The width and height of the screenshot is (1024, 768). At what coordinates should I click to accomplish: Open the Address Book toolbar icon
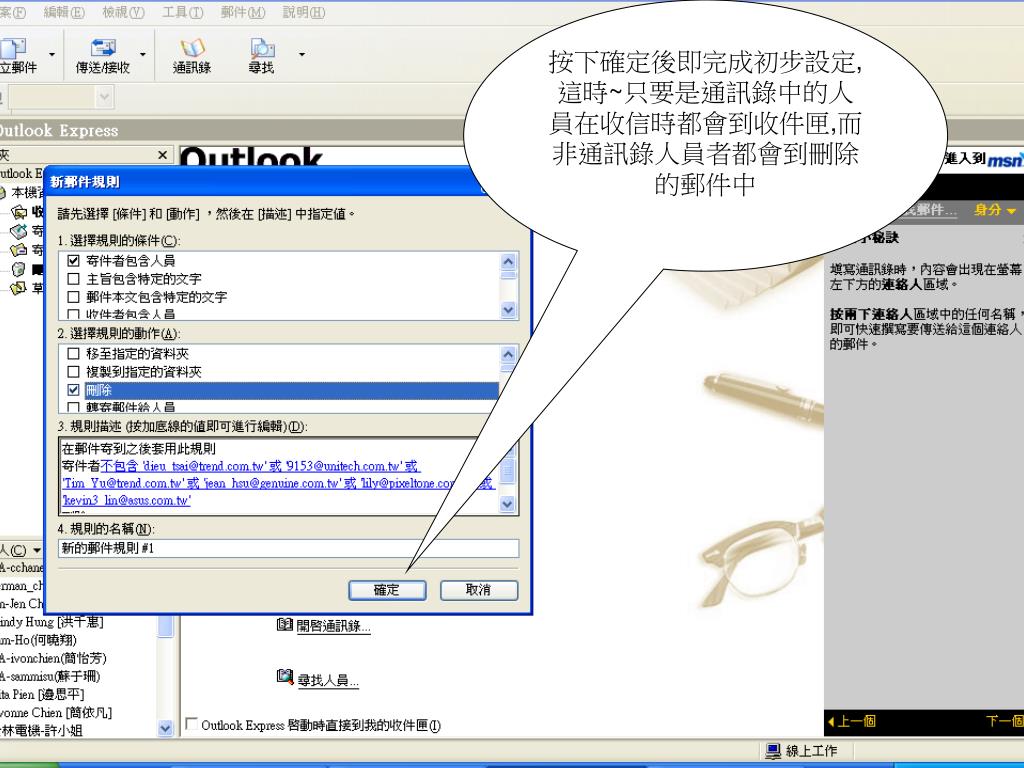192,56
